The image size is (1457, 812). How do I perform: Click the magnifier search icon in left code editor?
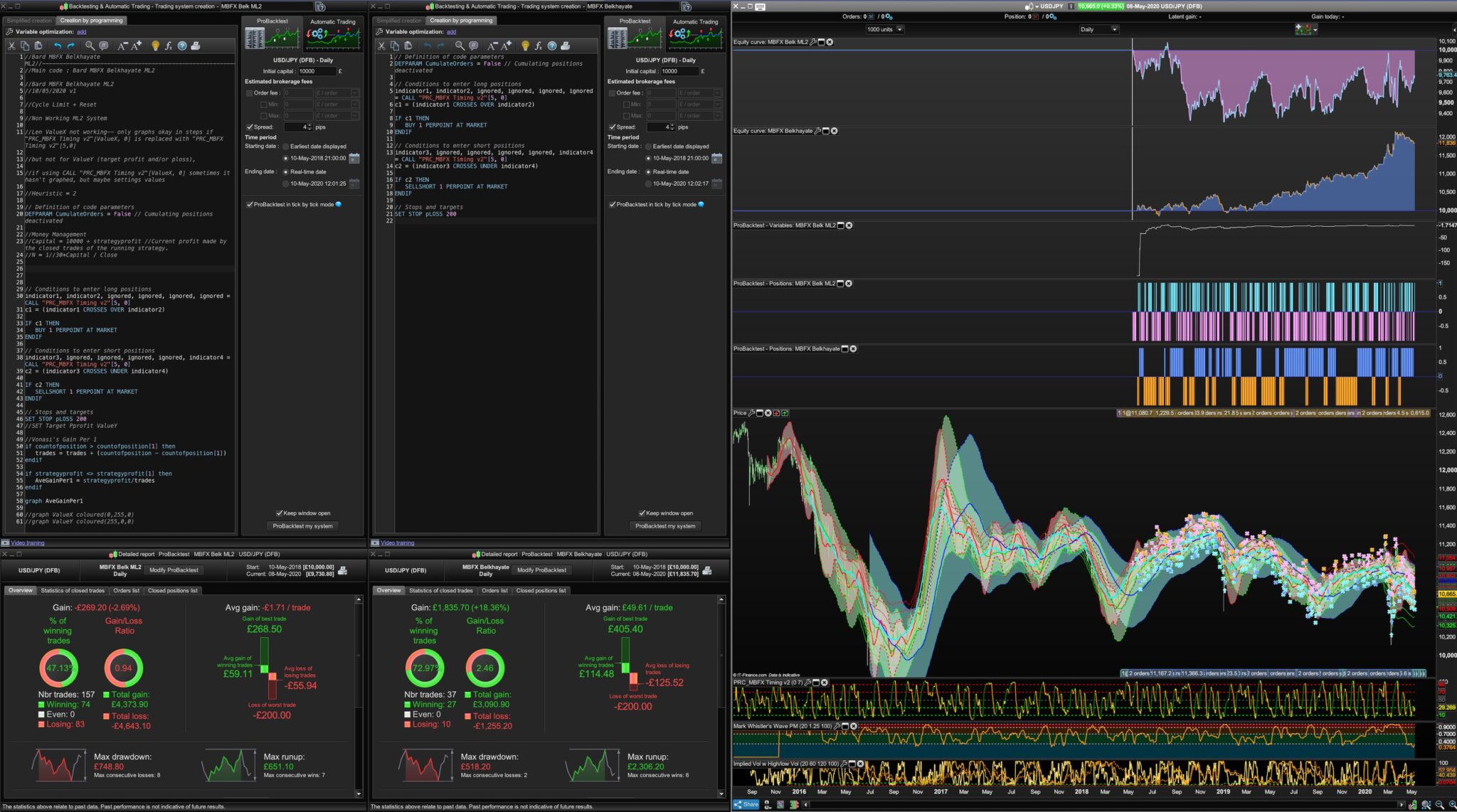(x=90, y=46)
